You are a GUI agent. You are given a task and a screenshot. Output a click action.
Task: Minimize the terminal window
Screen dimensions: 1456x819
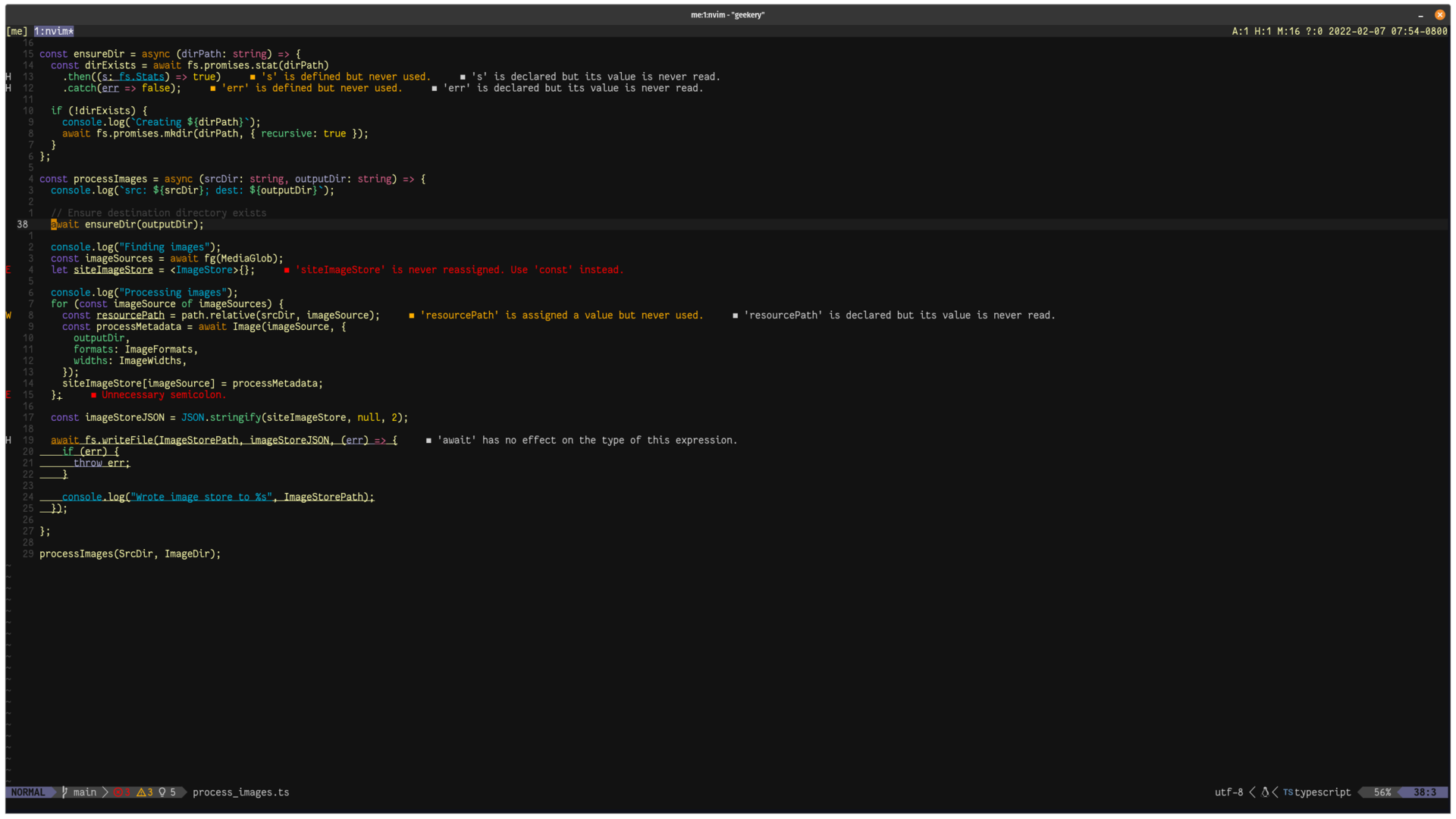coord(1420,15)
